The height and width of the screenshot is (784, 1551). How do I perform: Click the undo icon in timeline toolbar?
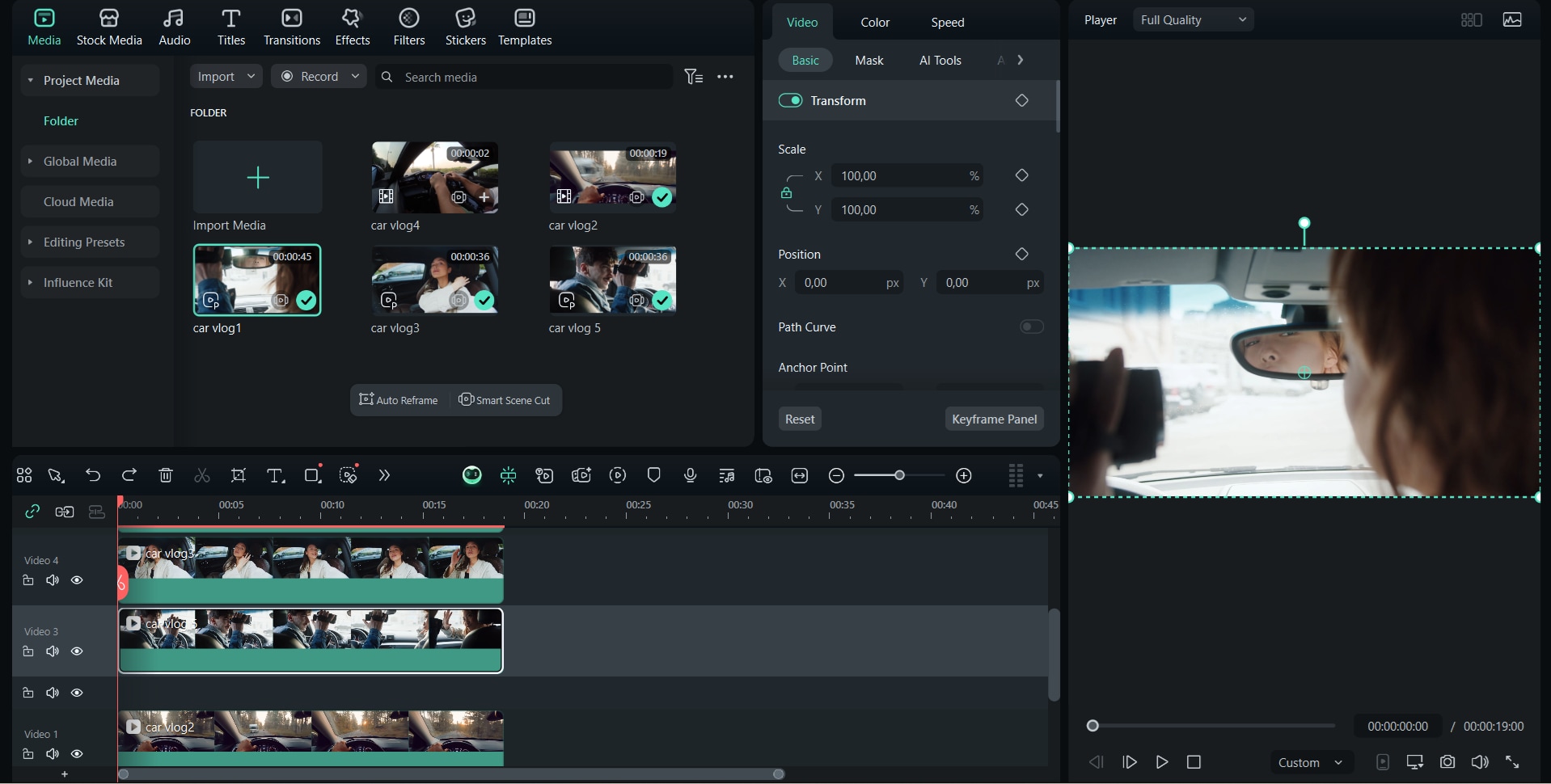click(x=93, y=475)
